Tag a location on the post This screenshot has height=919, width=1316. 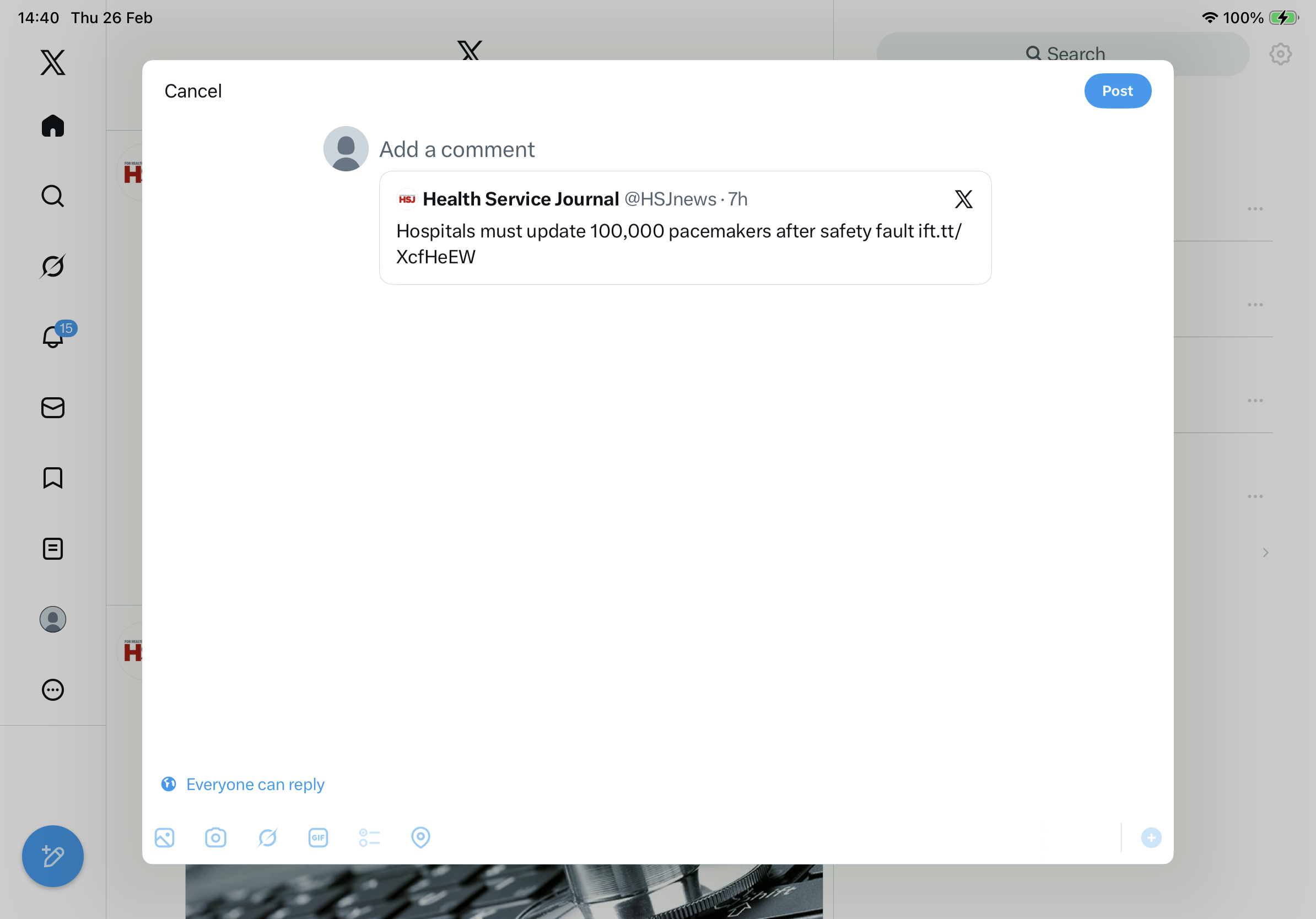[x=420, y=837]
